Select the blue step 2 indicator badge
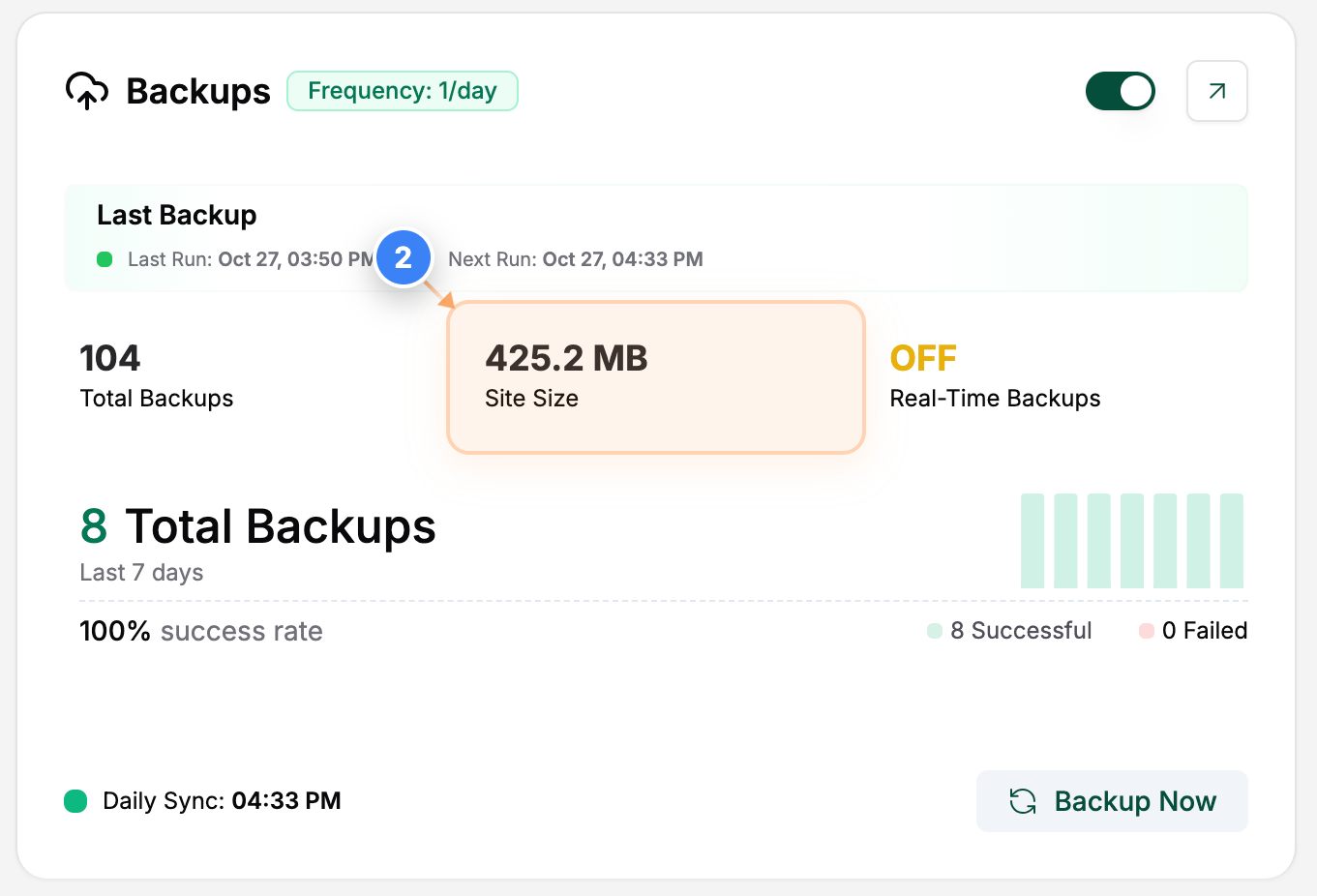This screenshot has width=1317, height=896. tap(404, 257)
